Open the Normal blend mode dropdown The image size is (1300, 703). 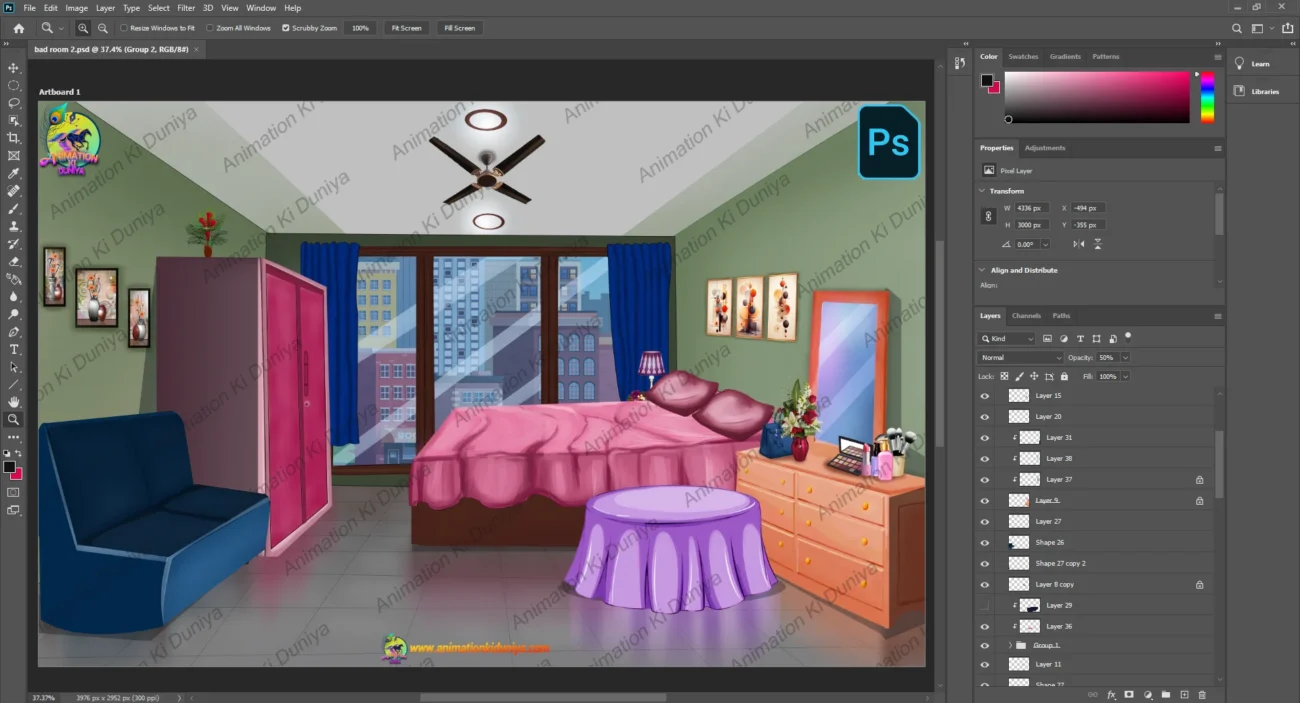click(1020, 358)
